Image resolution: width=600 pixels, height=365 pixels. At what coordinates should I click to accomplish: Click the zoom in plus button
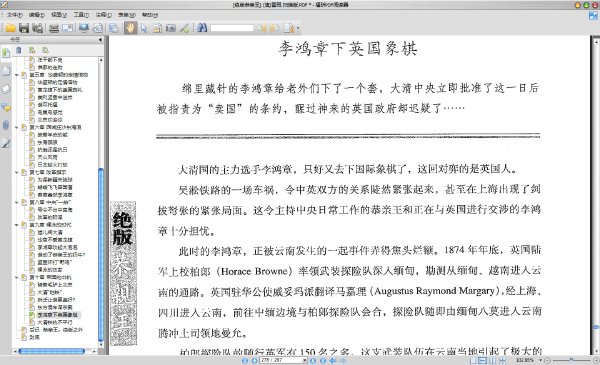[596, 360]
